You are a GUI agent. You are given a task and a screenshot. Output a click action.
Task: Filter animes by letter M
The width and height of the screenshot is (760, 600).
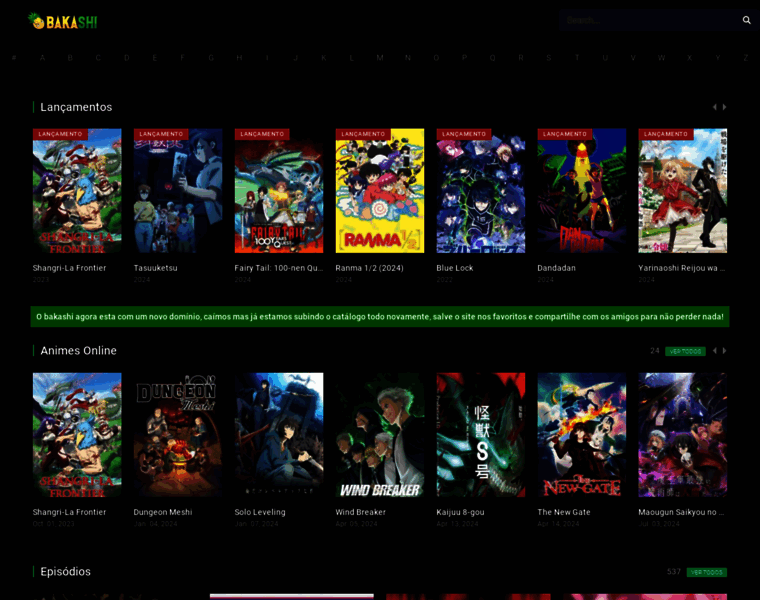(380, 58)
